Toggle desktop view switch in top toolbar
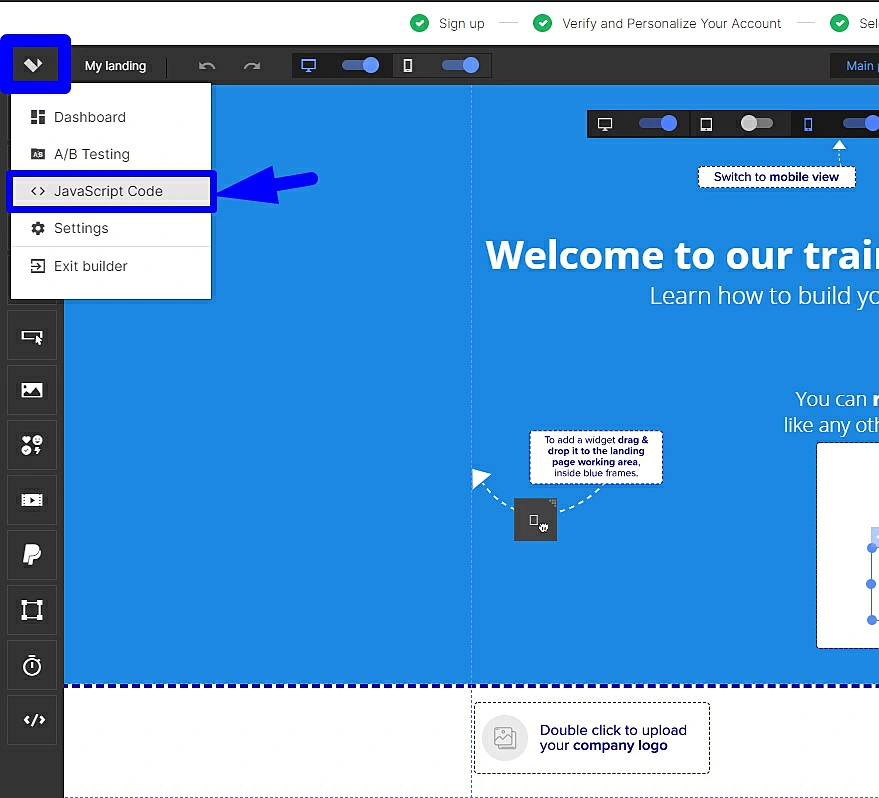This screenshot has width=879, height=798. click(x=360, y=66)
